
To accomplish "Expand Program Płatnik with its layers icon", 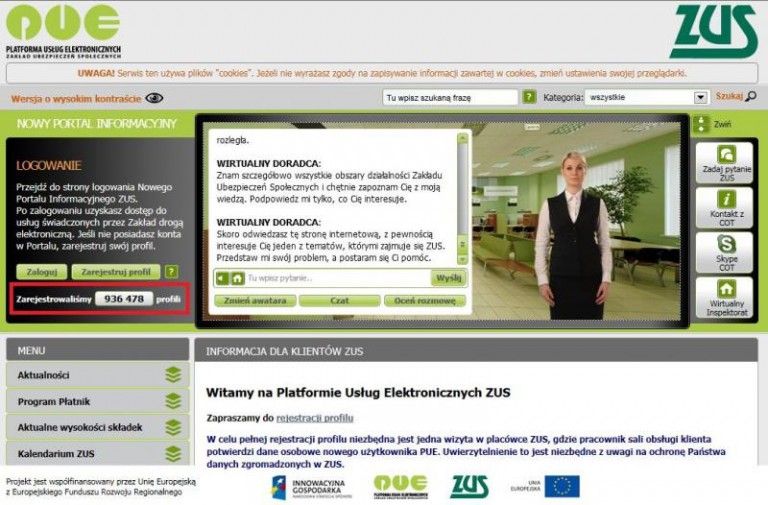I will point(173,402).
